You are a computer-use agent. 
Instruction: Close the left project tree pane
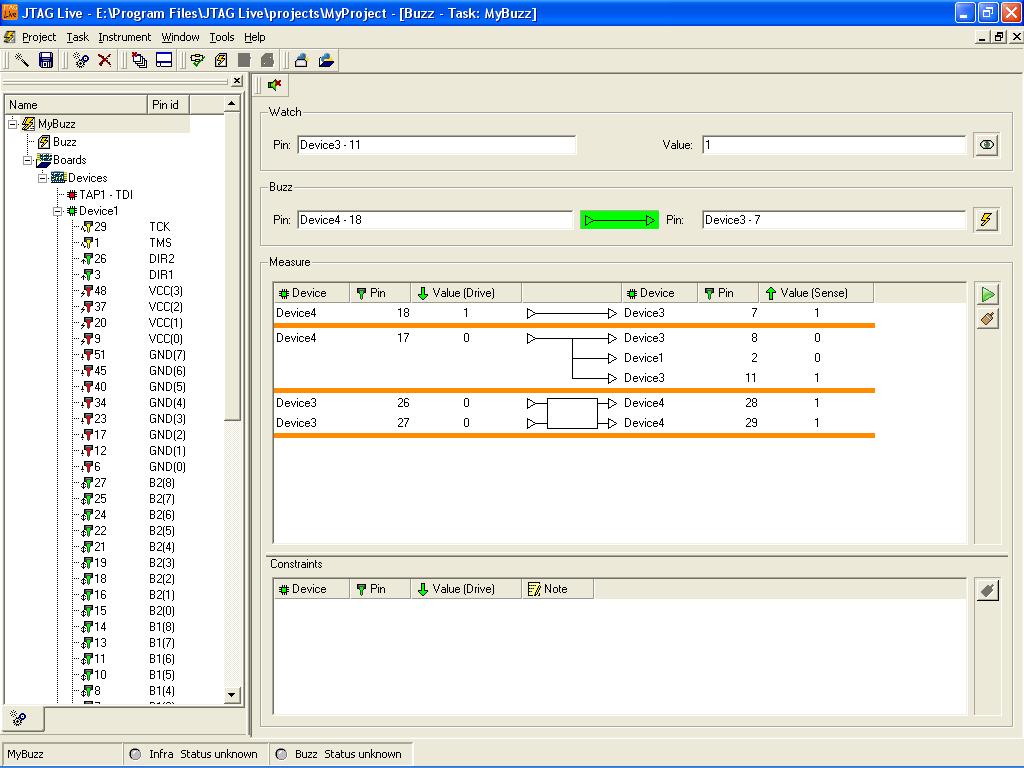click(236, 81)
